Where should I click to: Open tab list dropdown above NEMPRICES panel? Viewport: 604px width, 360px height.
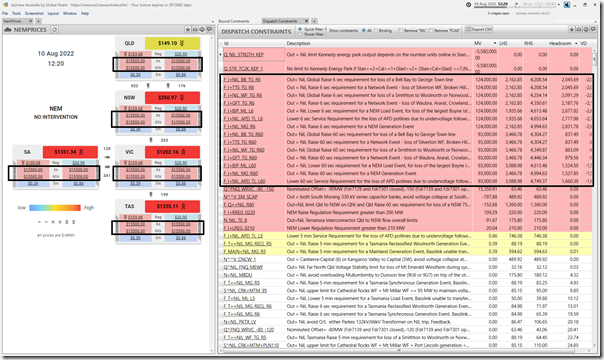point(213,22)
